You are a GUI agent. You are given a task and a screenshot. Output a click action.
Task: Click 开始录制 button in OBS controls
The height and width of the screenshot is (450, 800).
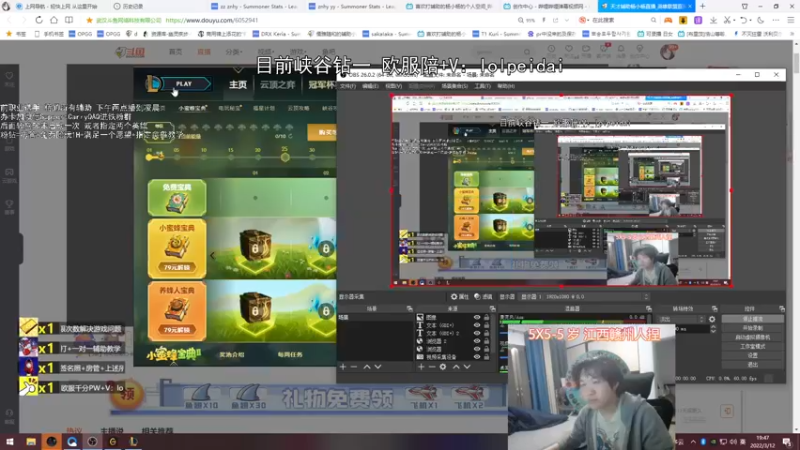coord(753,328)
